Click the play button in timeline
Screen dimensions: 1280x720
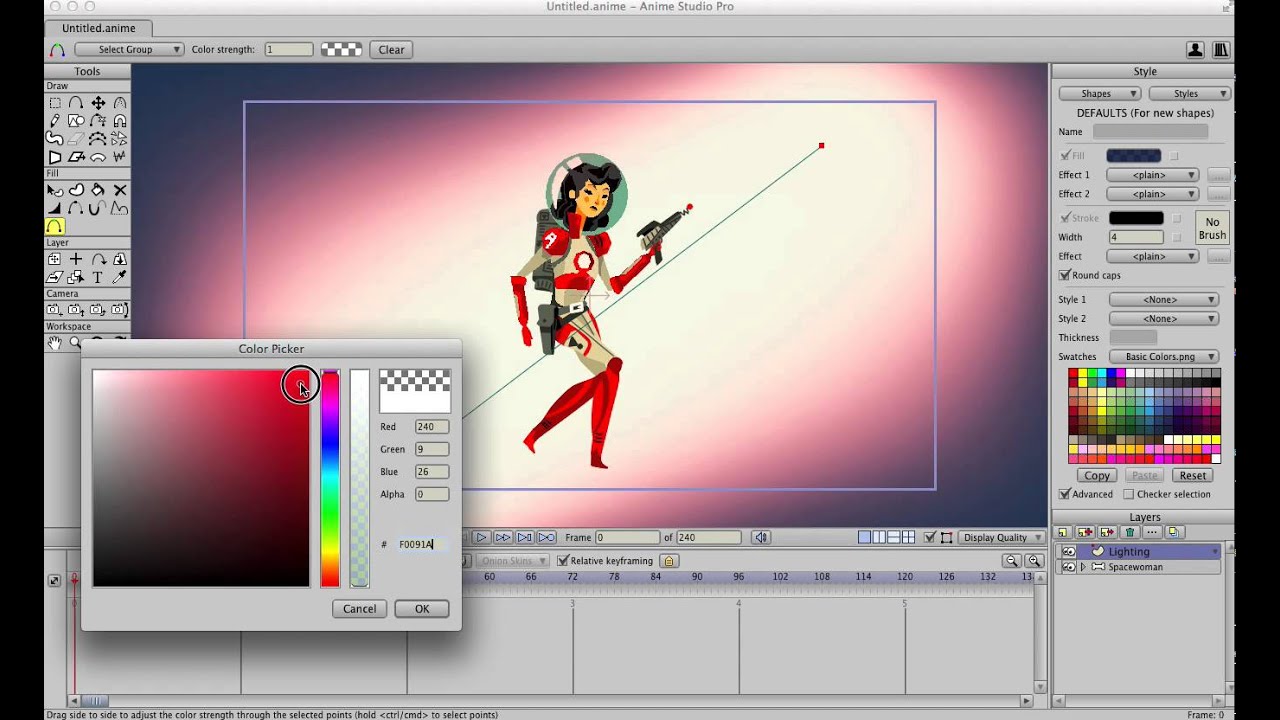[481, 537]
